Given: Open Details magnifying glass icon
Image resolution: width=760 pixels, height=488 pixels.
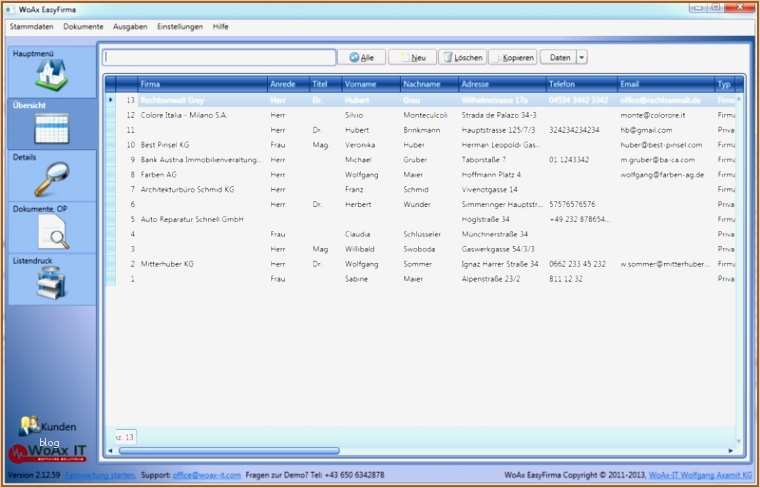Looking at the screenshot, I should 52,179.
